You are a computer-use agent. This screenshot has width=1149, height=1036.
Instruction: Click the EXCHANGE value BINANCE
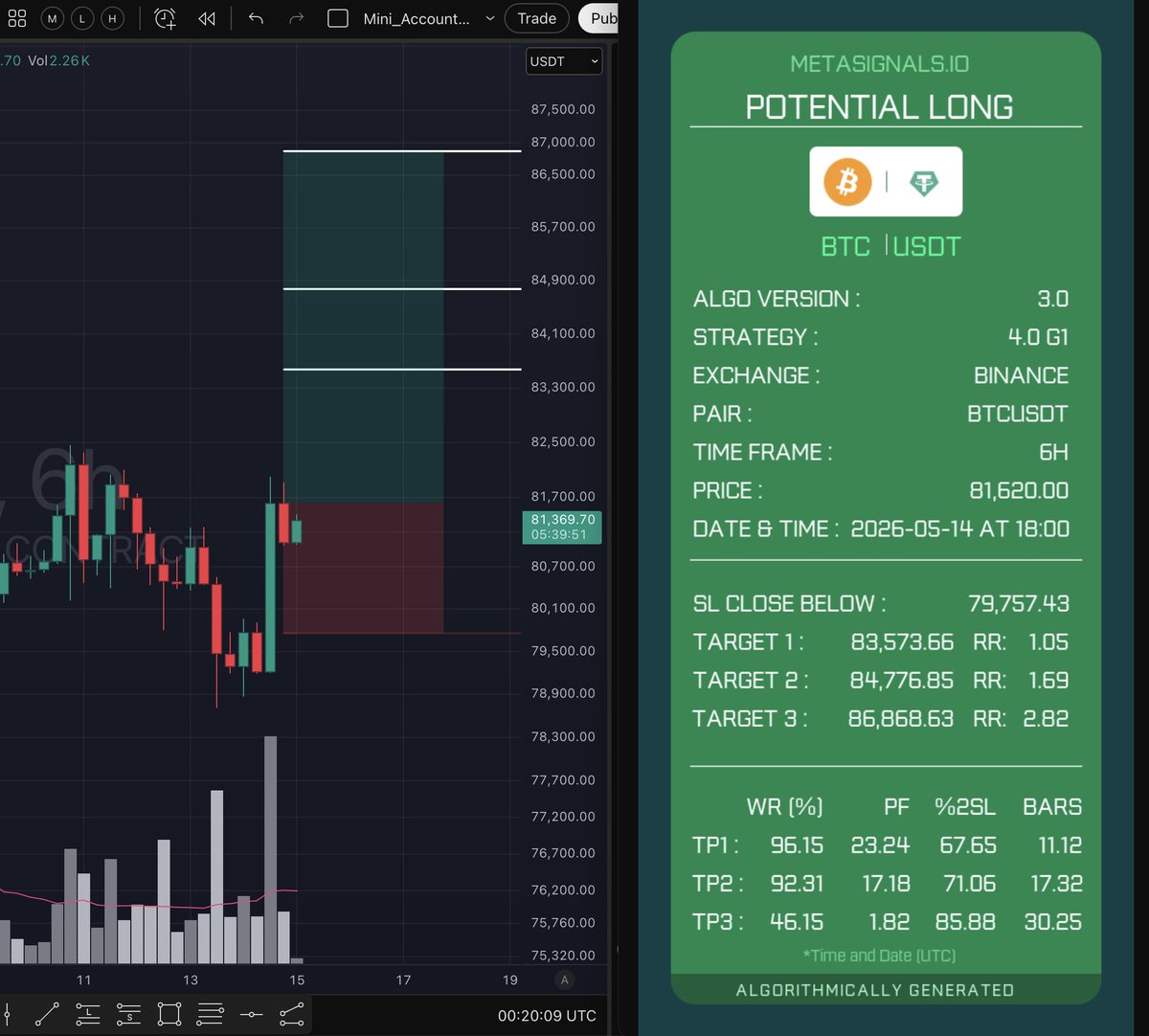(1021, 375)
